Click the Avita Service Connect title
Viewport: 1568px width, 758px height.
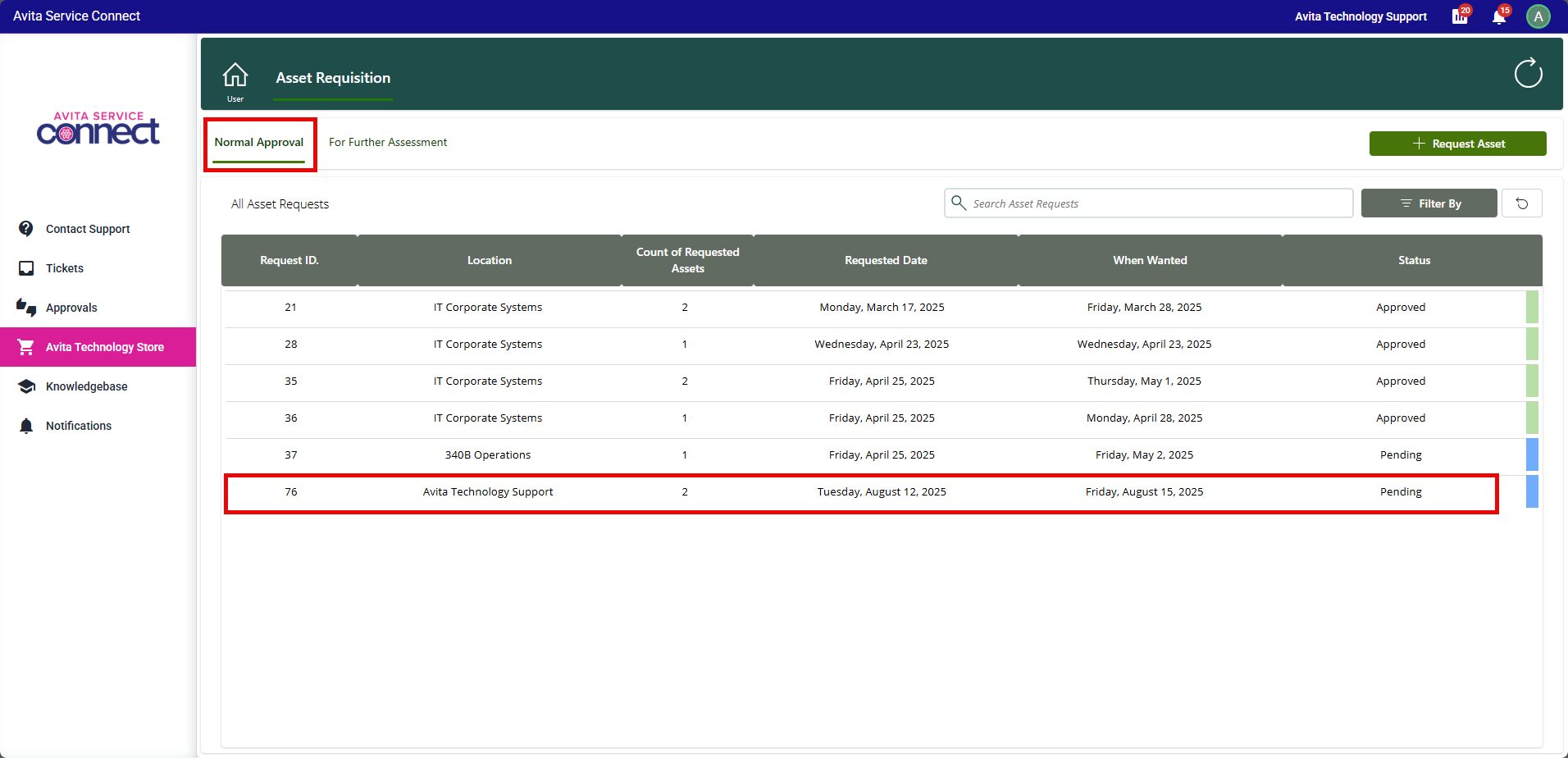pyautogui.click(x=76, y=16)
